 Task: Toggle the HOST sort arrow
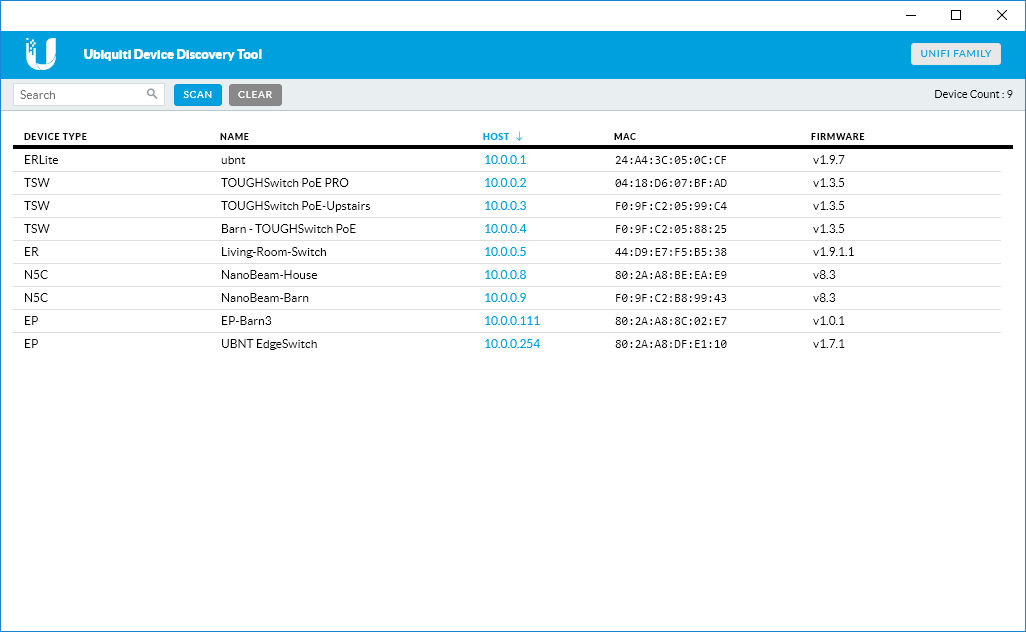coord(519,136)
